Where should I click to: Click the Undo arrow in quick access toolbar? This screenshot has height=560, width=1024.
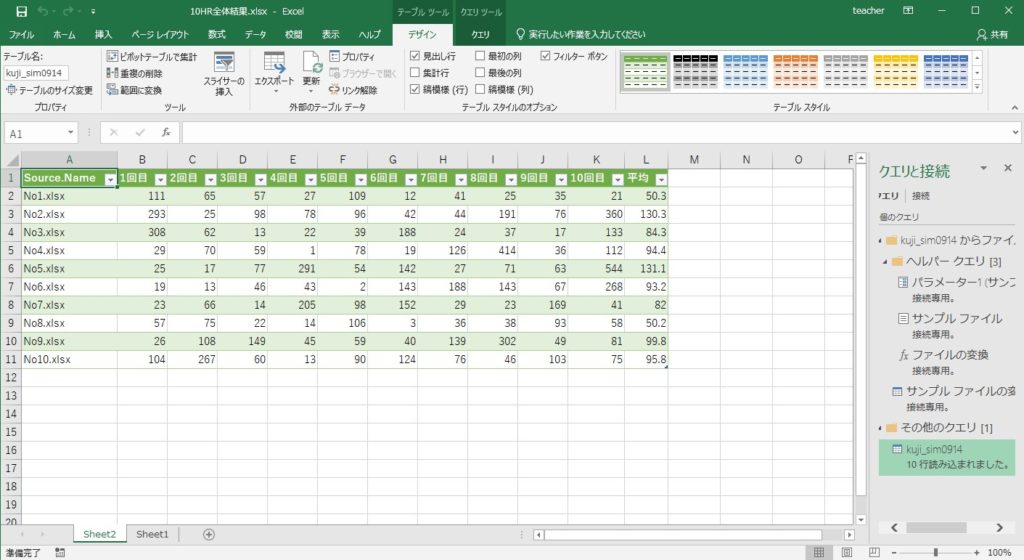43,11
